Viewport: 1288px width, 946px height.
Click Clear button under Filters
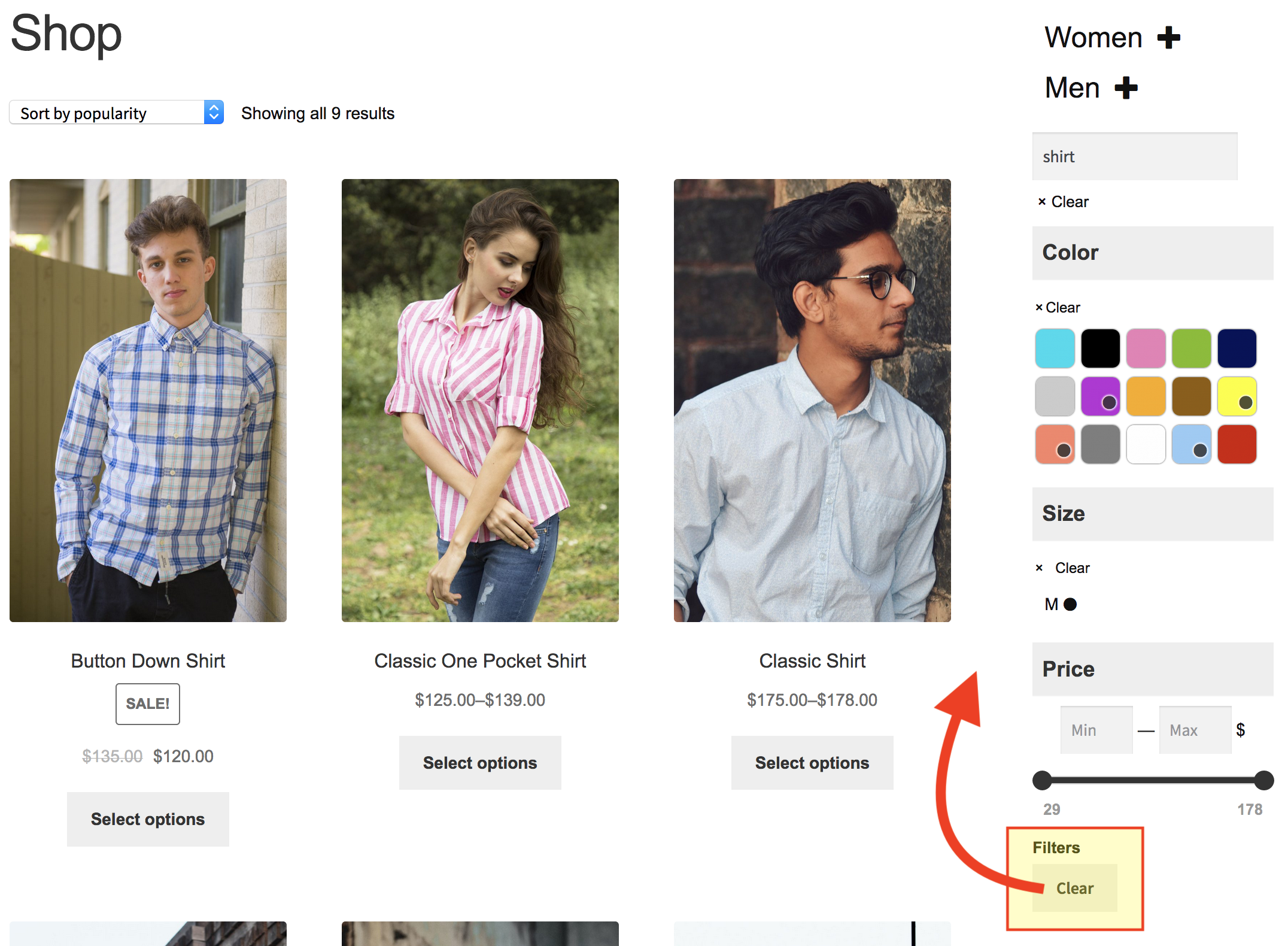(1074, 888)
